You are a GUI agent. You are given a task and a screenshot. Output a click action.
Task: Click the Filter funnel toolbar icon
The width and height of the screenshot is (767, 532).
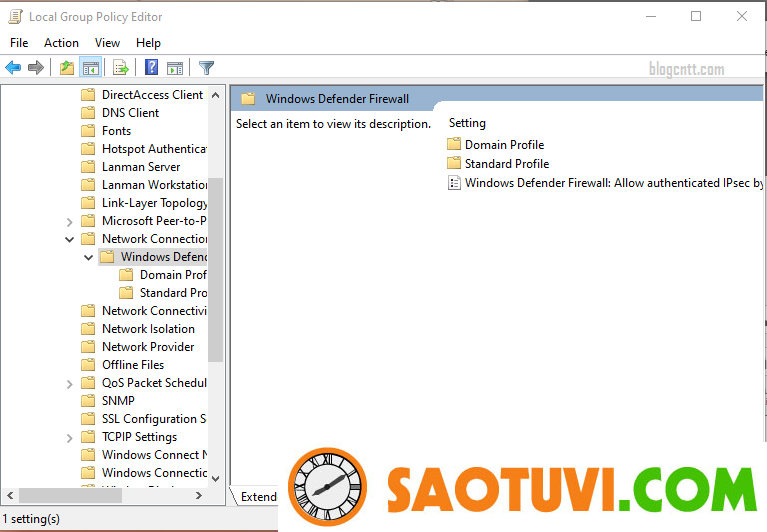pos(206,67)
